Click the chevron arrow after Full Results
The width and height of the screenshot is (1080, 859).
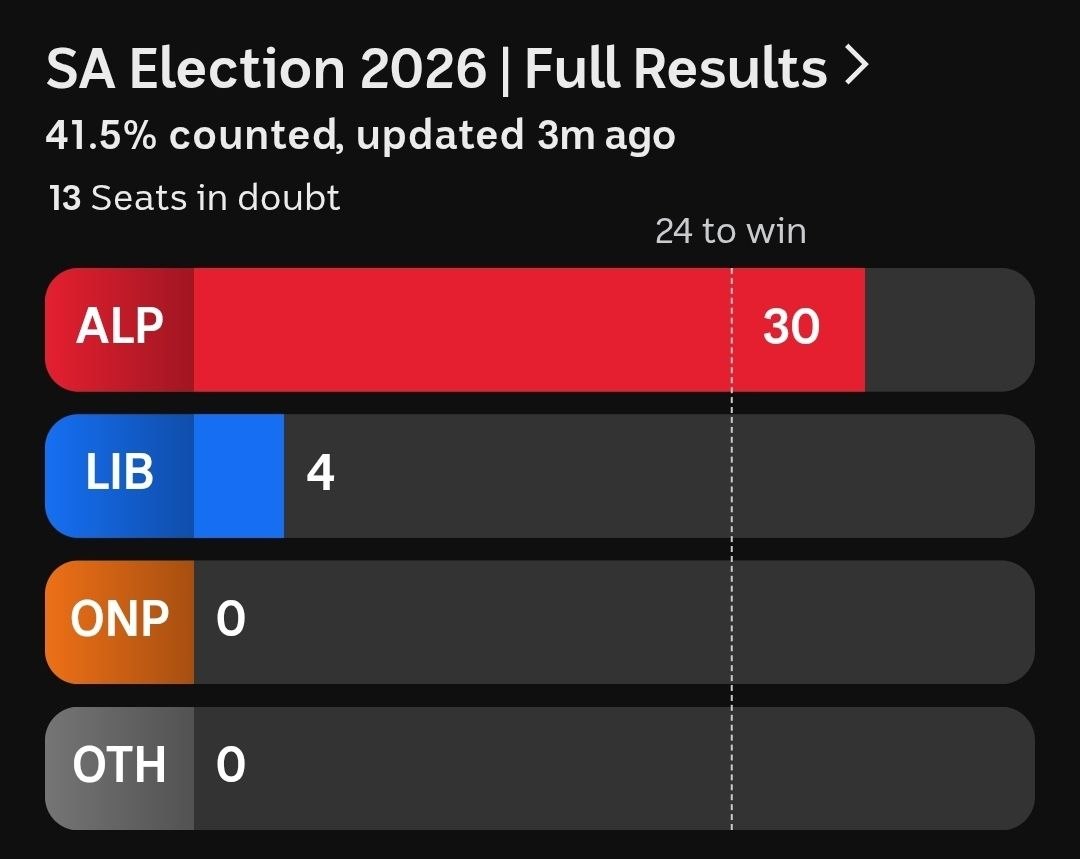(x=857, y=67)
